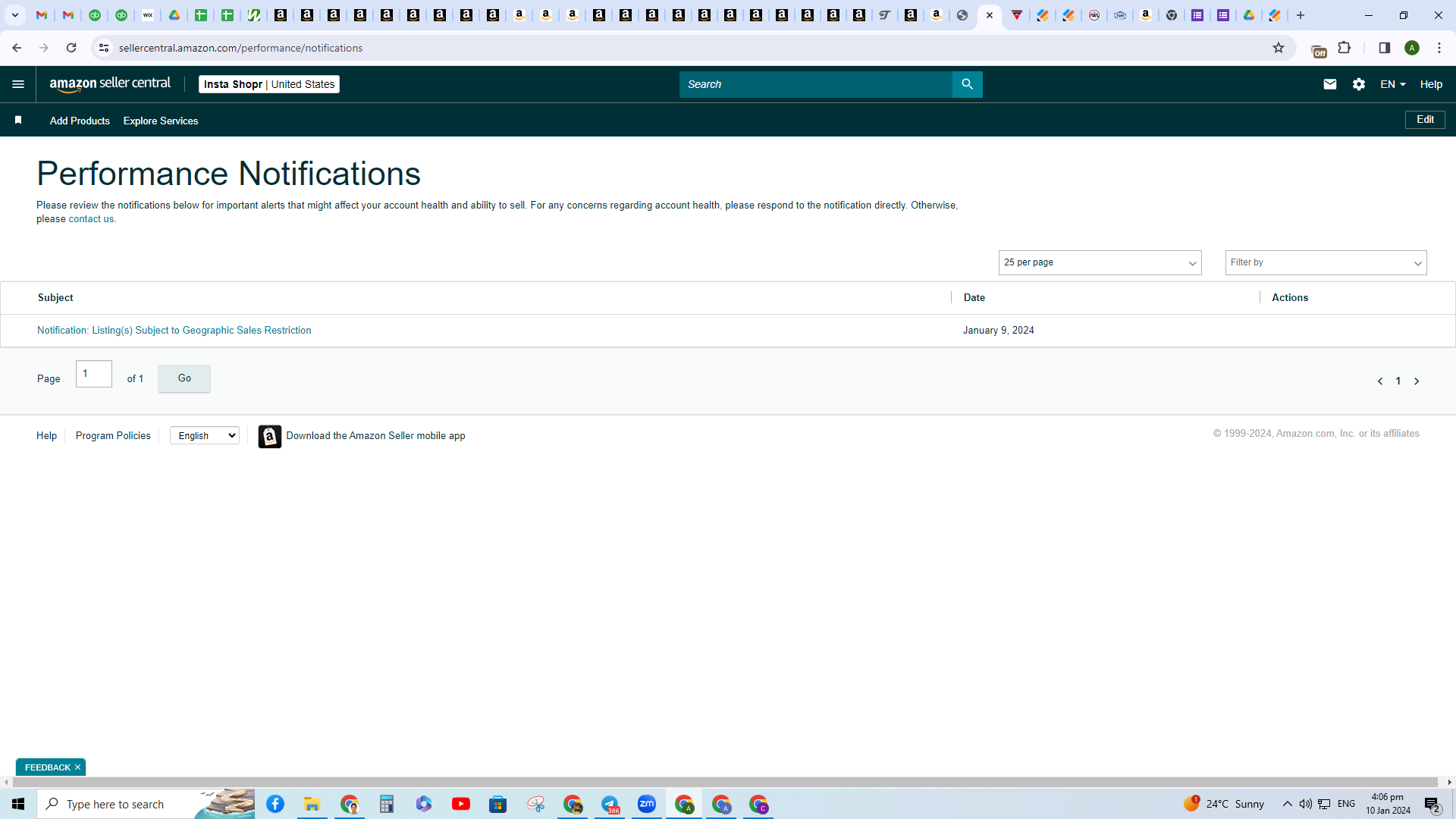Viewport: 1456px width, 819px height.
Task: Click the Go page button
Action: click(x=184, y=378)
